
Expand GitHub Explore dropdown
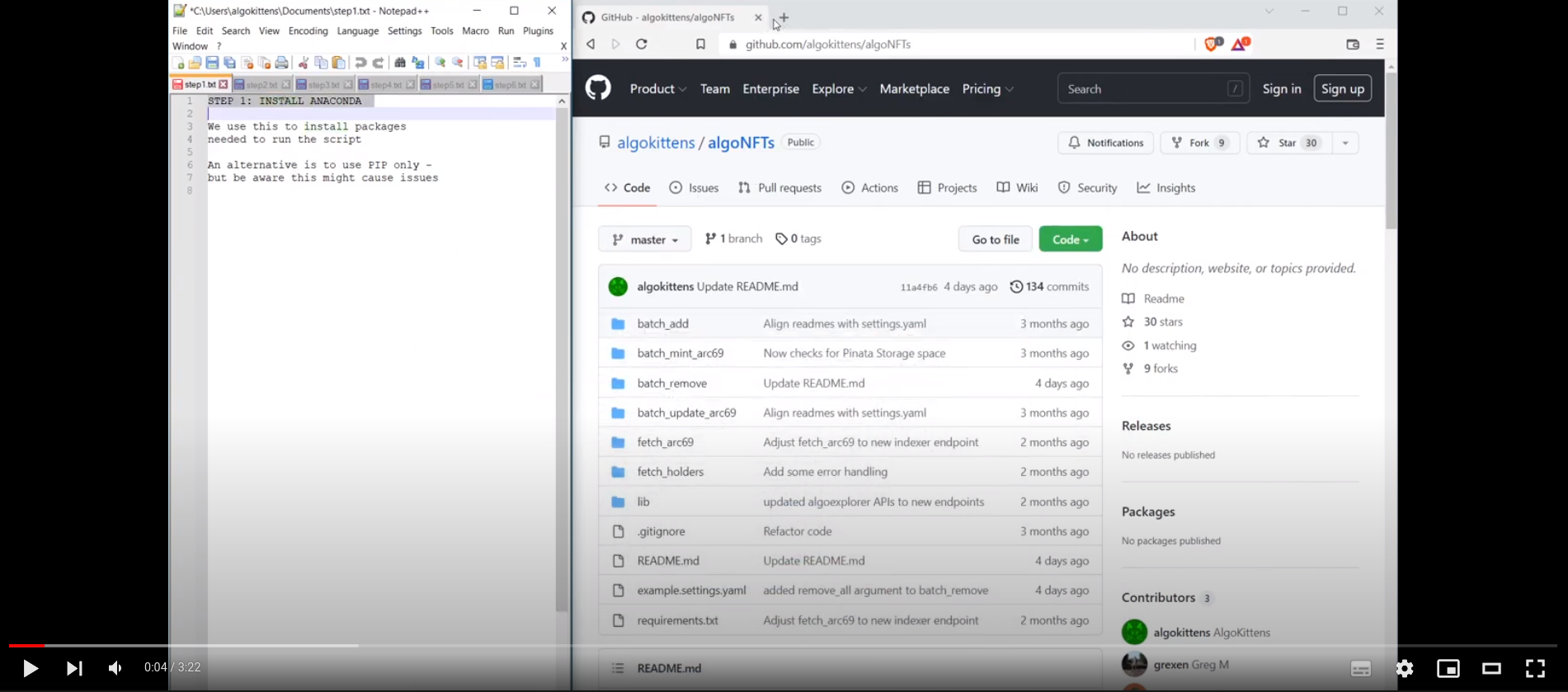pos(839,89)
